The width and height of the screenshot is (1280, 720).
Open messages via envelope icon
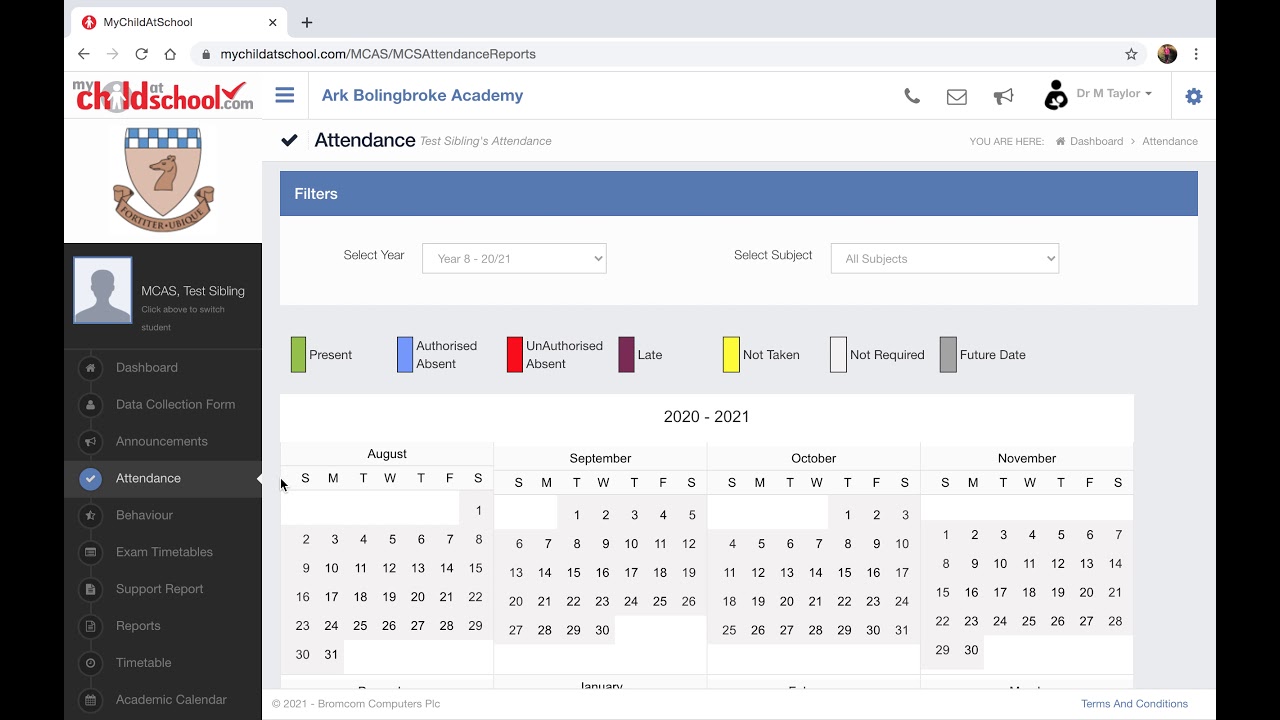[957, 96]
